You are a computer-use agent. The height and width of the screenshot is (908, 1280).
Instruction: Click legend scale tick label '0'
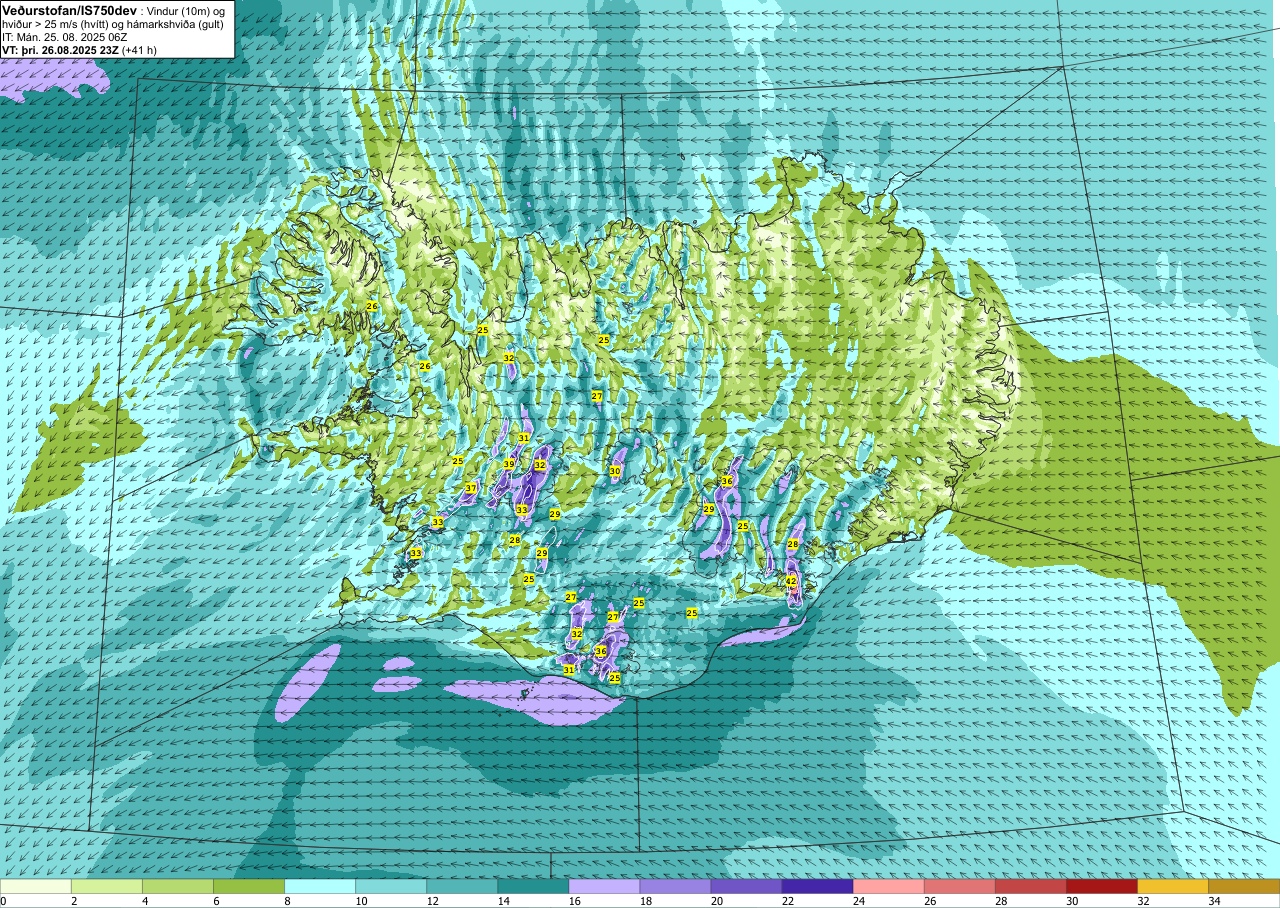(x=3, y=901)
